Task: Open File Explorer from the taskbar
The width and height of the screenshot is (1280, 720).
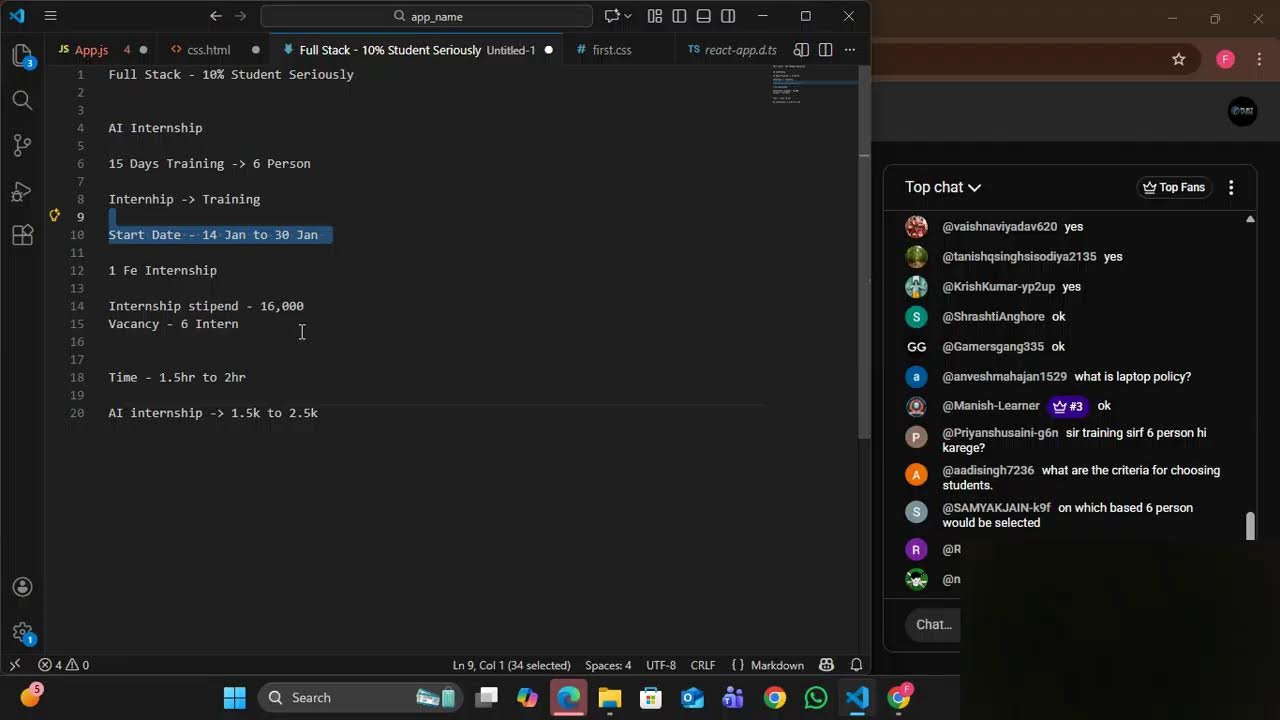Action: pyautogui.click(x=610, y=697)
